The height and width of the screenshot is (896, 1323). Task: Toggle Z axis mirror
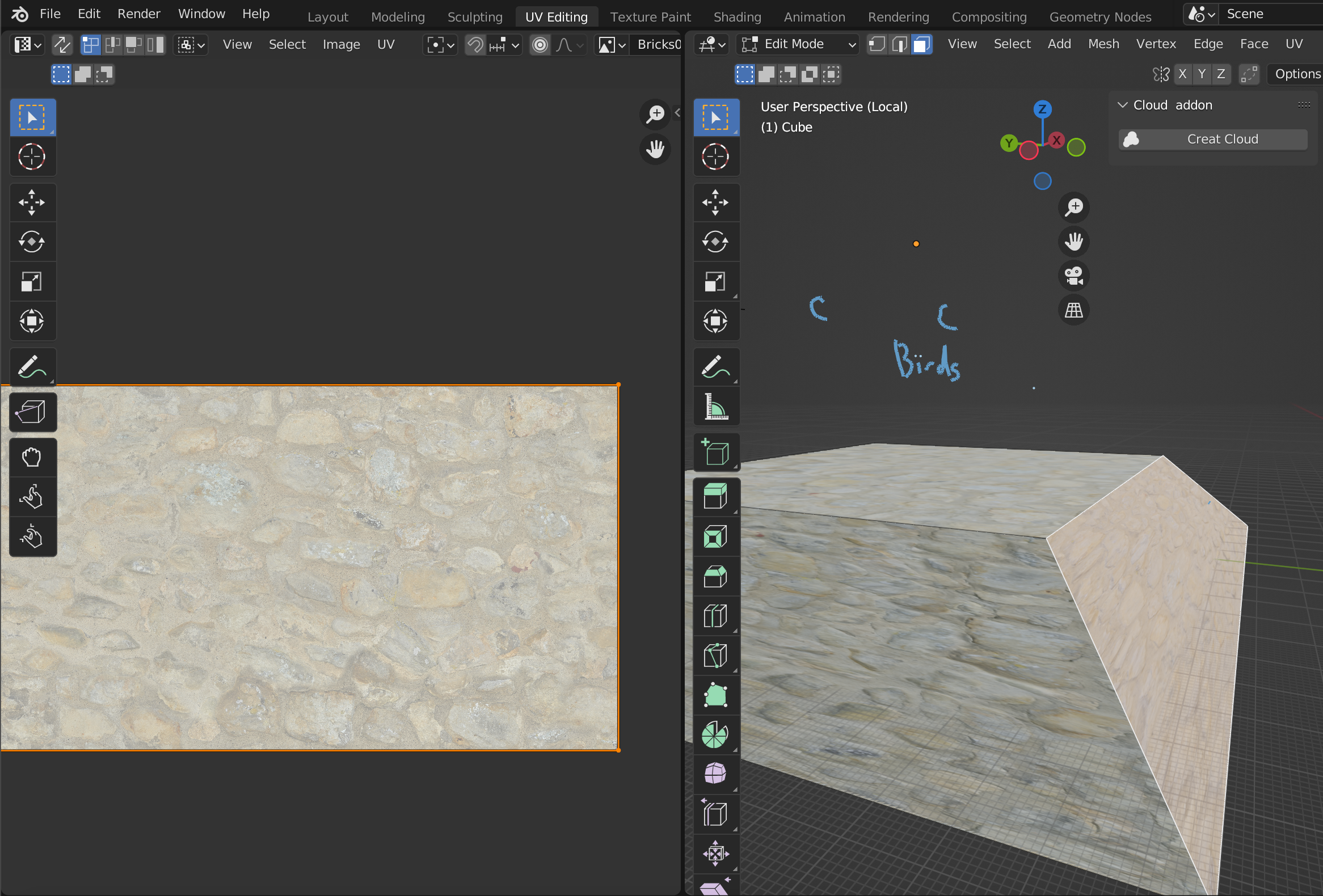(1221, 74)
